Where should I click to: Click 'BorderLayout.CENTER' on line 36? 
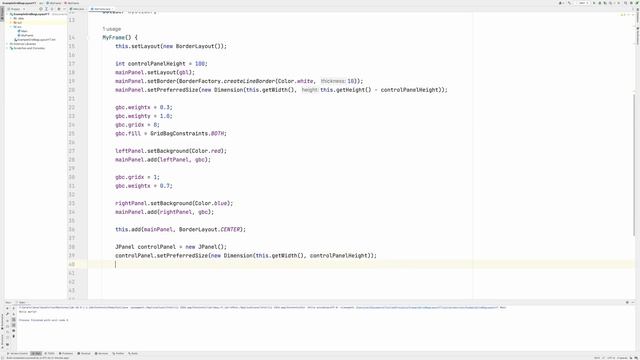coord(210,229)
